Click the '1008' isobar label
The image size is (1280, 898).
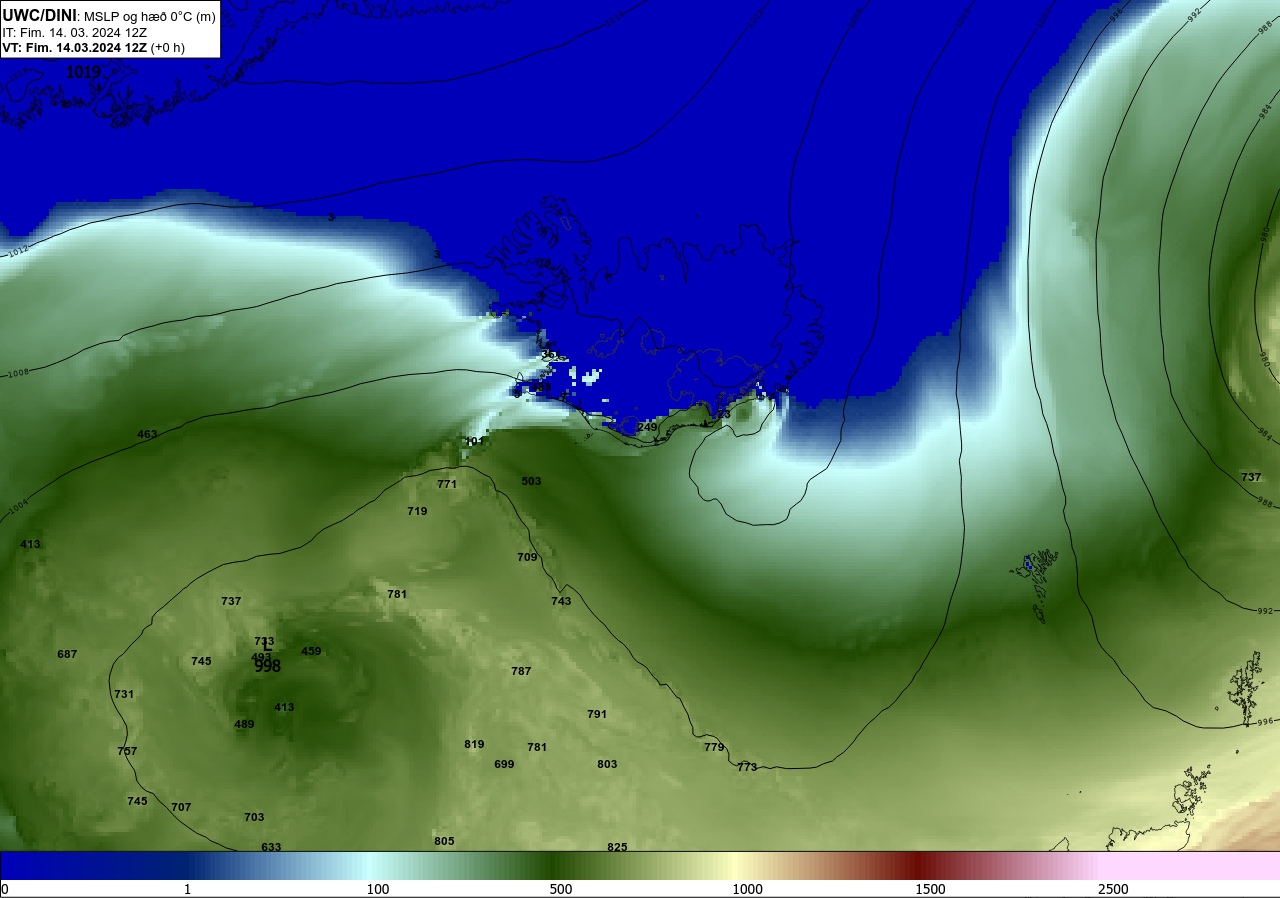click(18, 373)
